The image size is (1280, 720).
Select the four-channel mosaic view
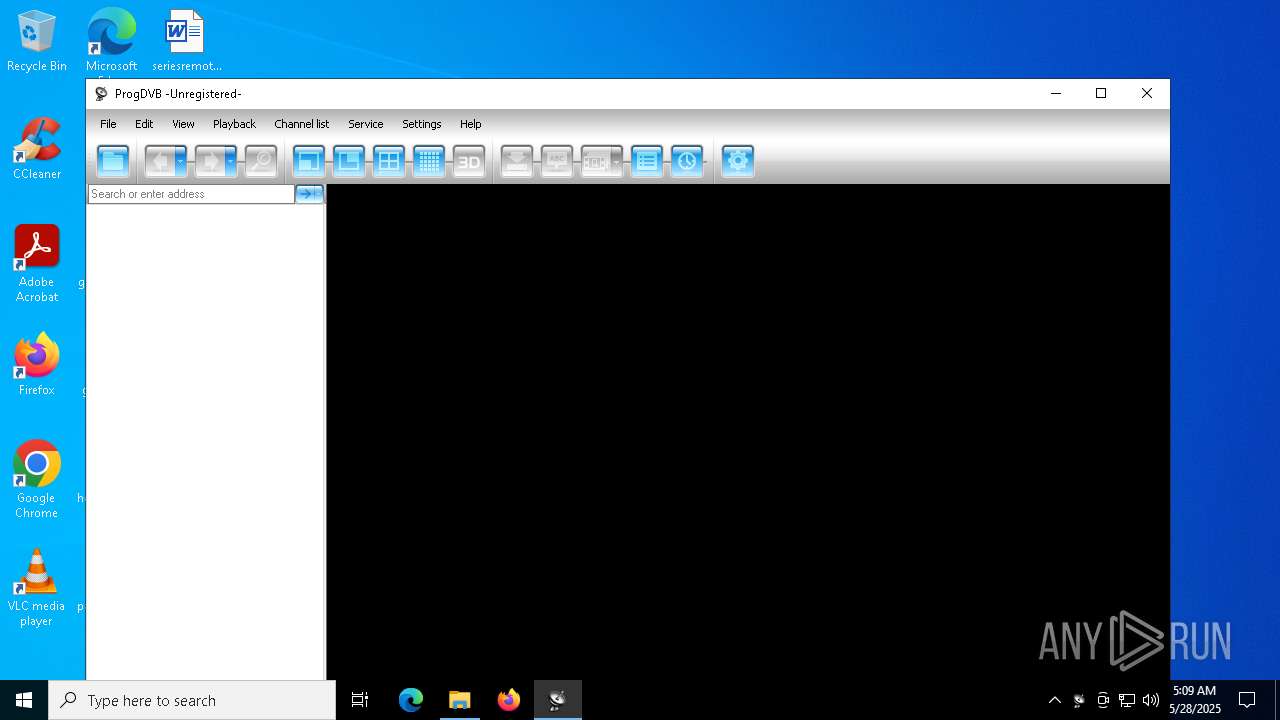[x=389, y=161]
